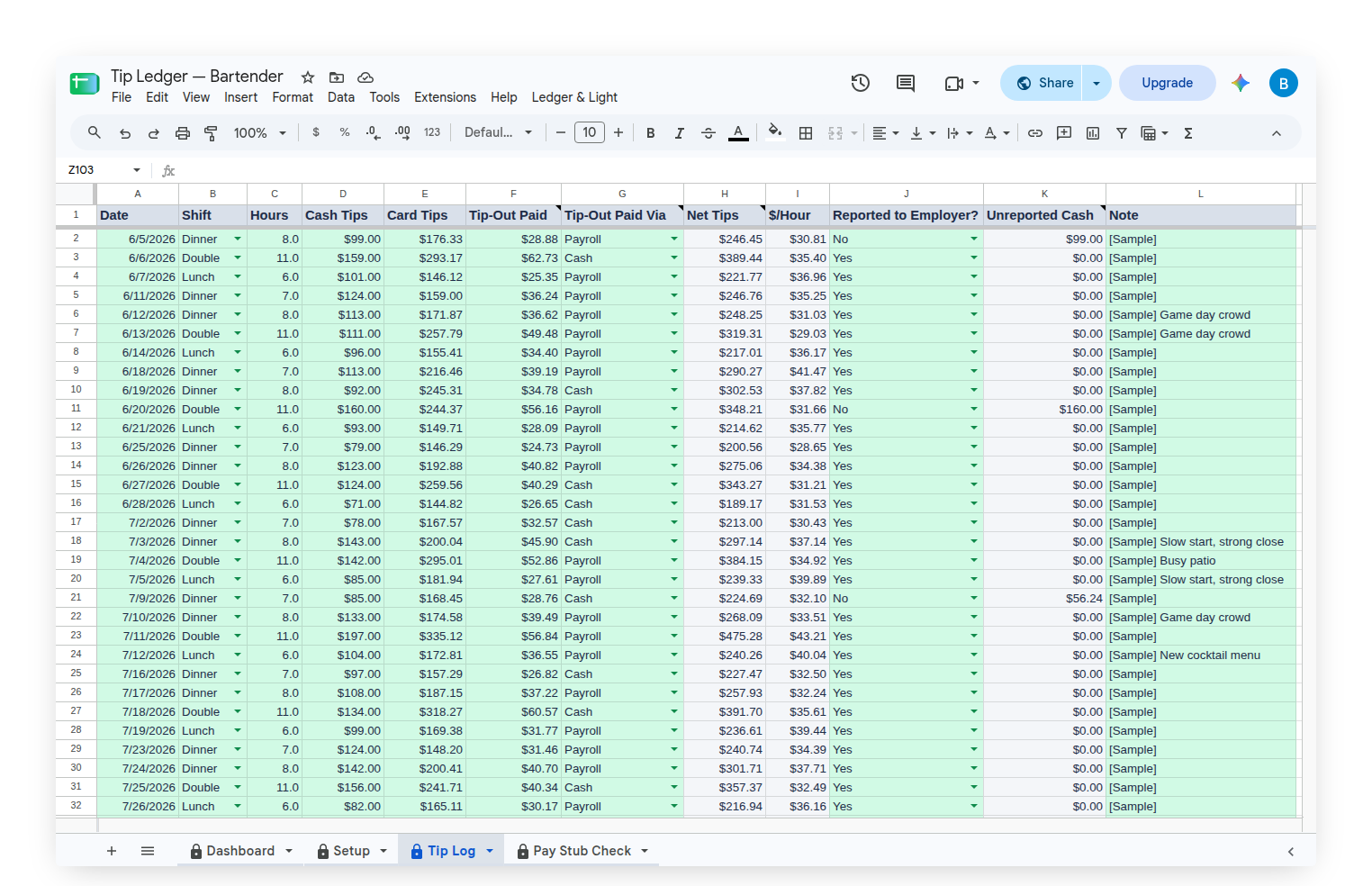Click the insert chart icon

point(1093,133)
